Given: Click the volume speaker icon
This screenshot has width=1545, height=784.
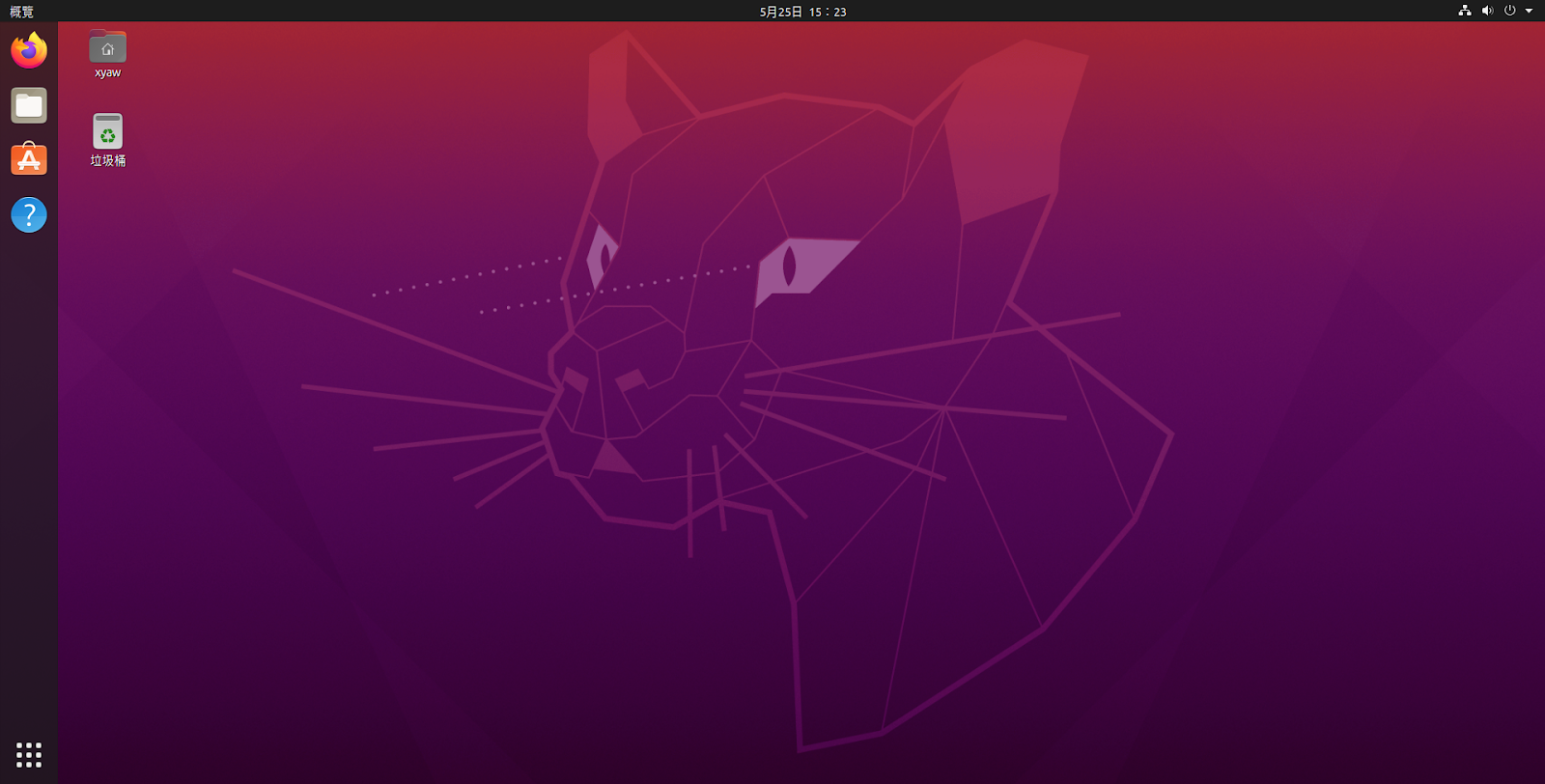Looking at the screenshot, I should pyautogui.click(x=1487, y=11).
